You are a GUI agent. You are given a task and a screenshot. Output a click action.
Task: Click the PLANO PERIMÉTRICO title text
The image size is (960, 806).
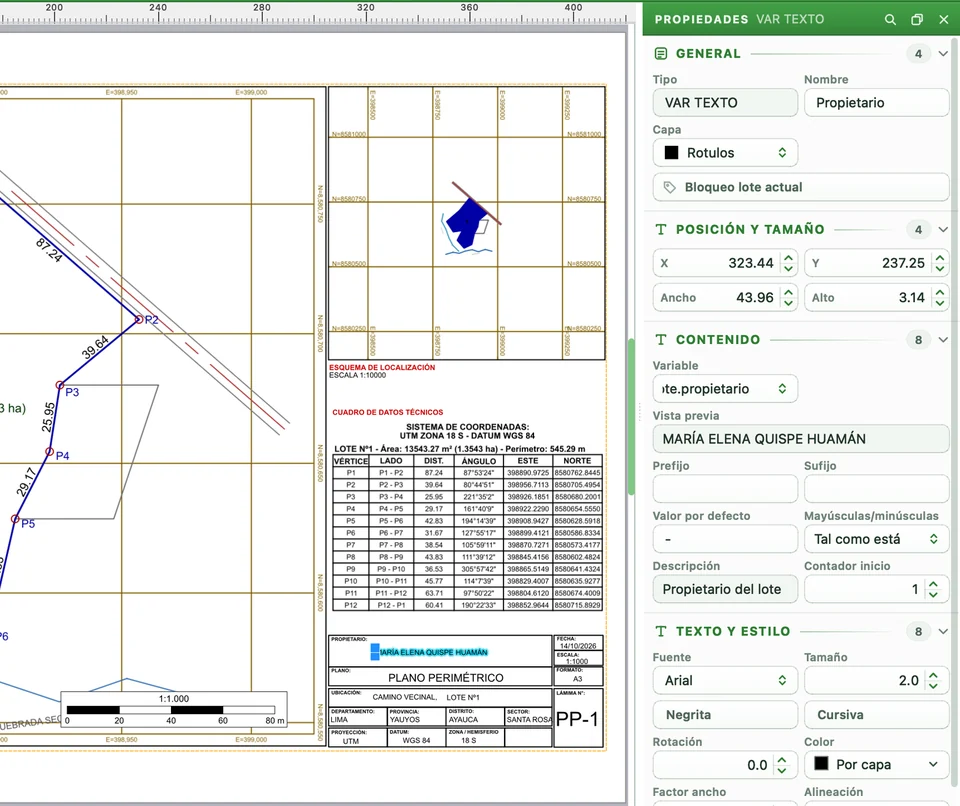pyautogui.click(x=446, y=677)
